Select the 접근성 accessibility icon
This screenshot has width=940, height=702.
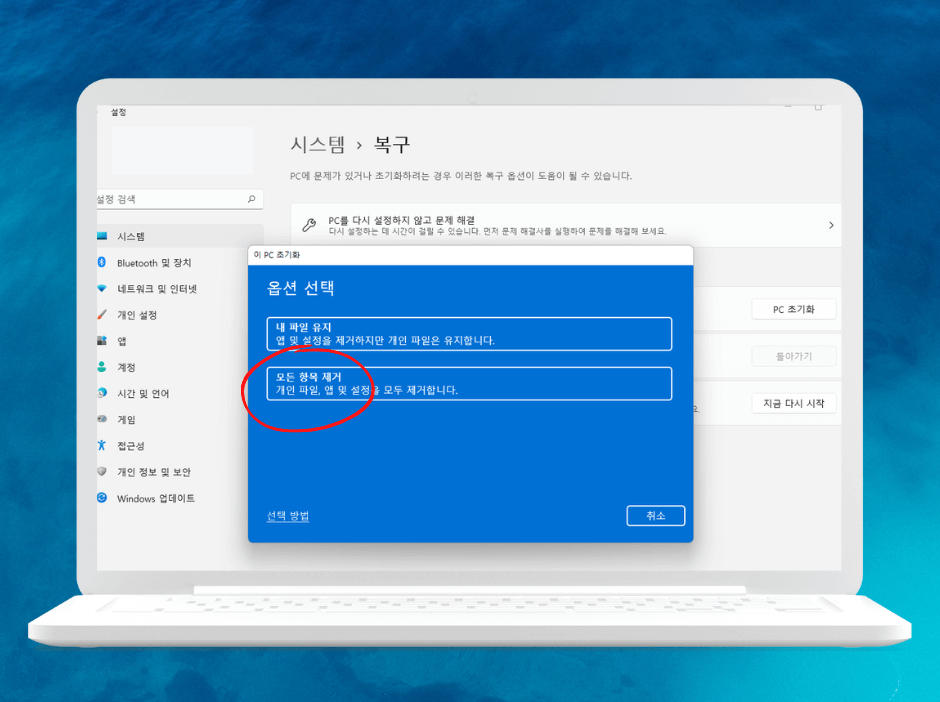pos(104,445)
